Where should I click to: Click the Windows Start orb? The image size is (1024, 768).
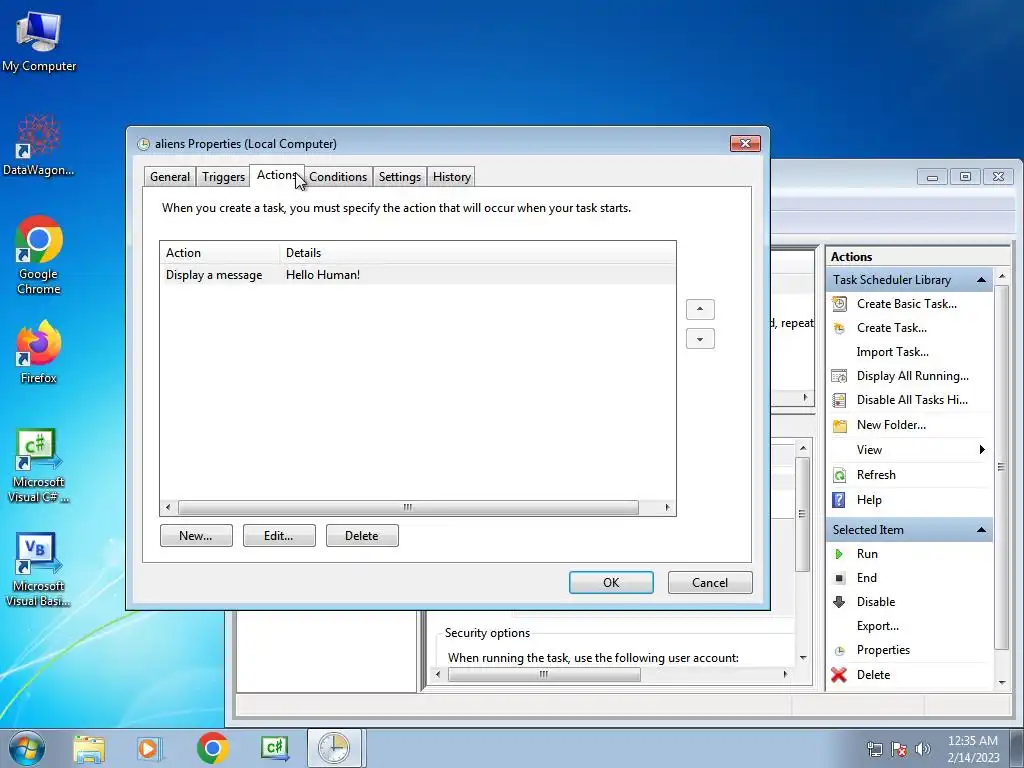pos(27,748)
